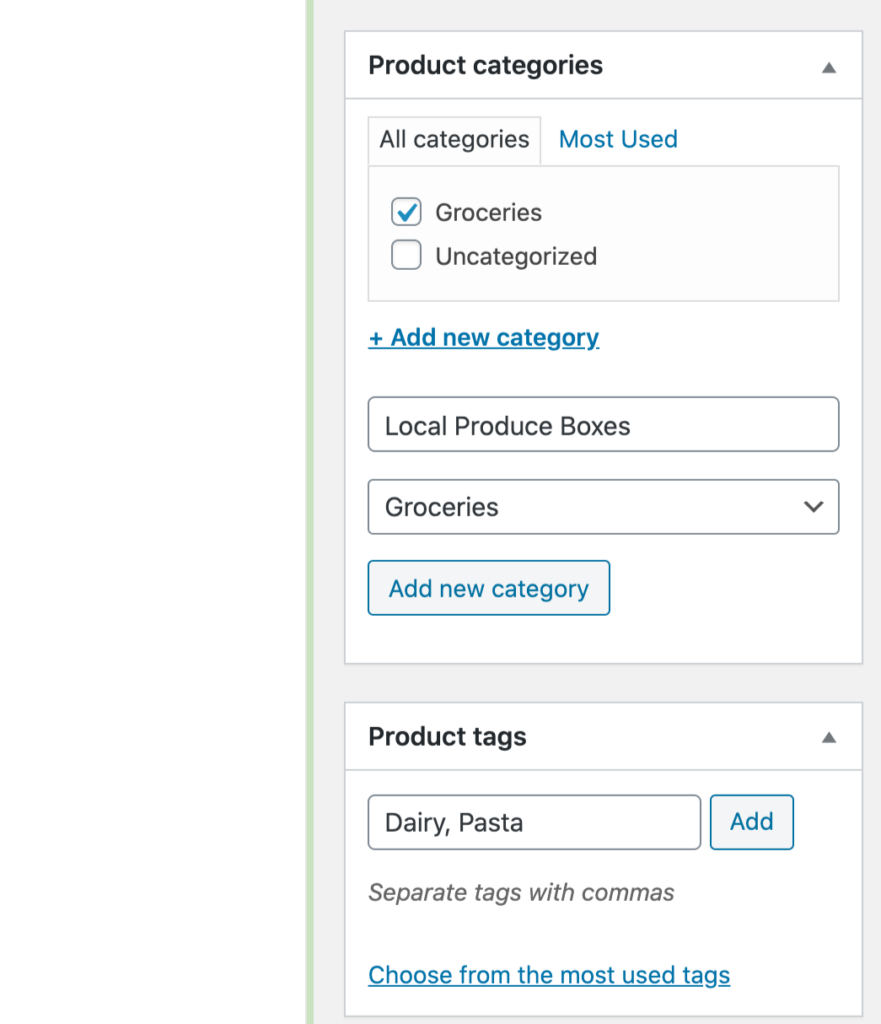Click the categories panel toggle arrow icon

point(828,66)
